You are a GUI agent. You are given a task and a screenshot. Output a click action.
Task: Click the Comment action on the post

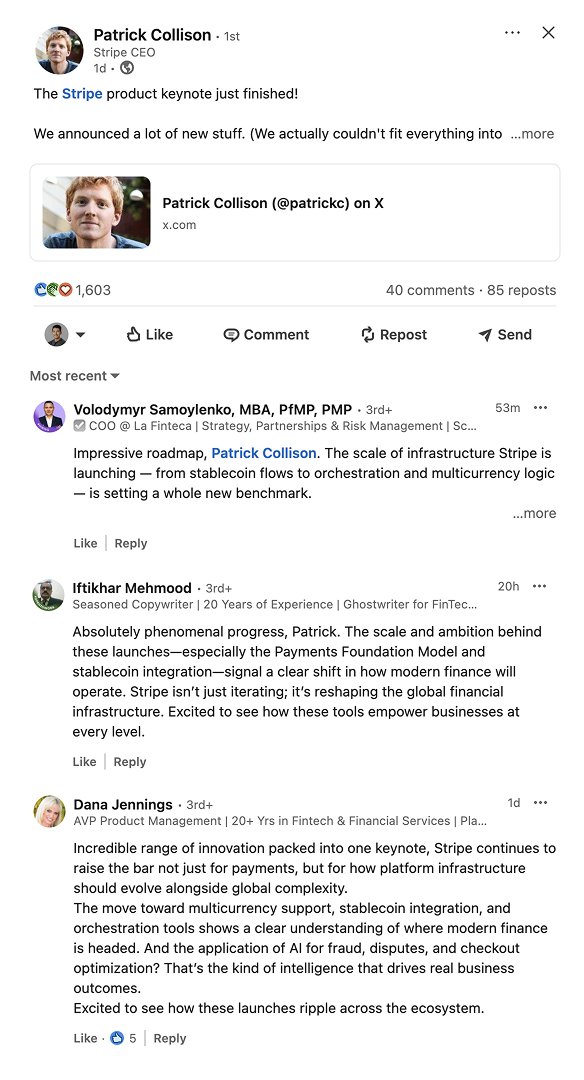[x=267, y=335]
